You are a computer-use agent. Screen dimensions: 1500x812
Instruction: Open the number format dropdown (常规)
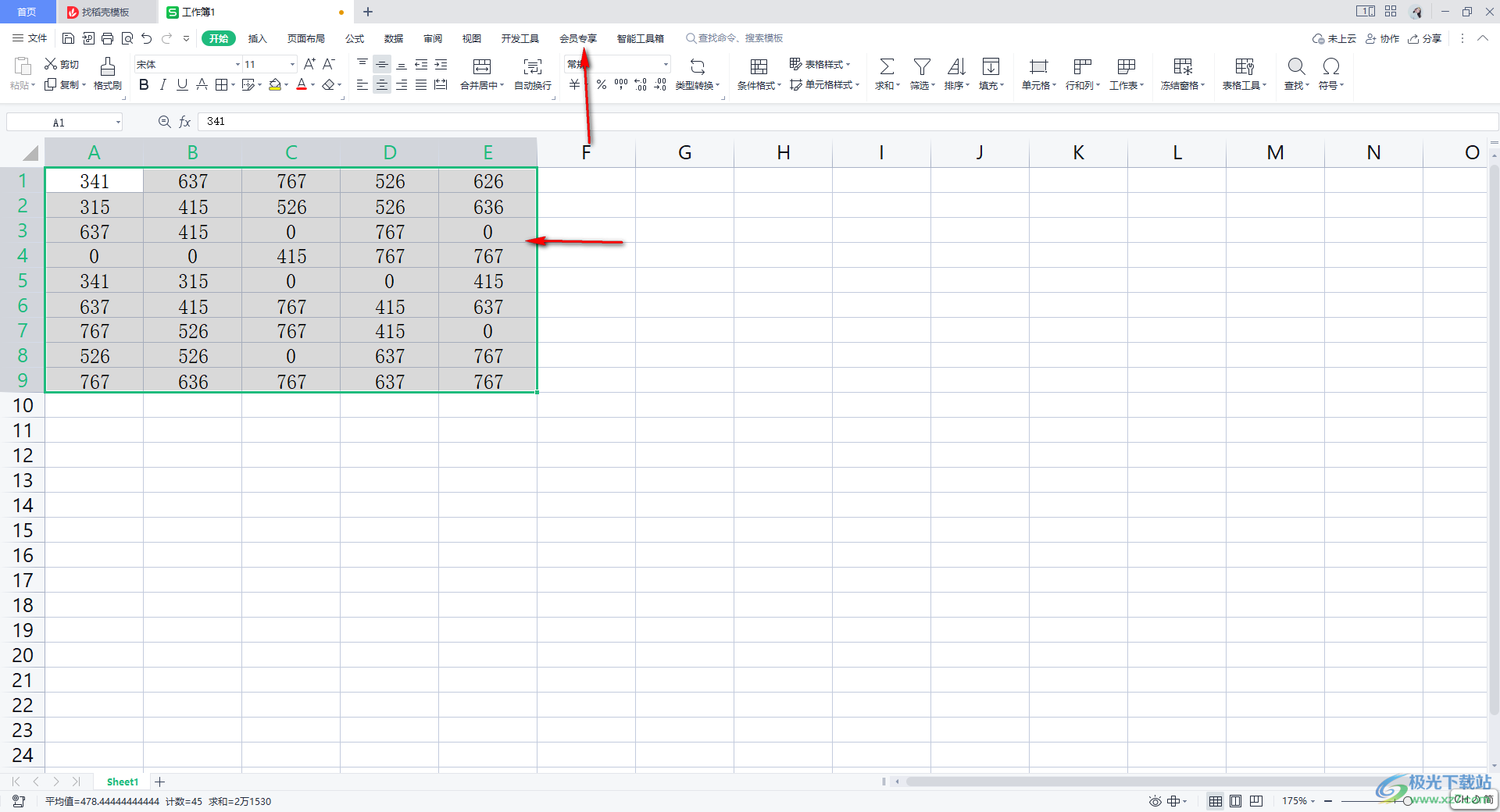click(x=666, y=65)
